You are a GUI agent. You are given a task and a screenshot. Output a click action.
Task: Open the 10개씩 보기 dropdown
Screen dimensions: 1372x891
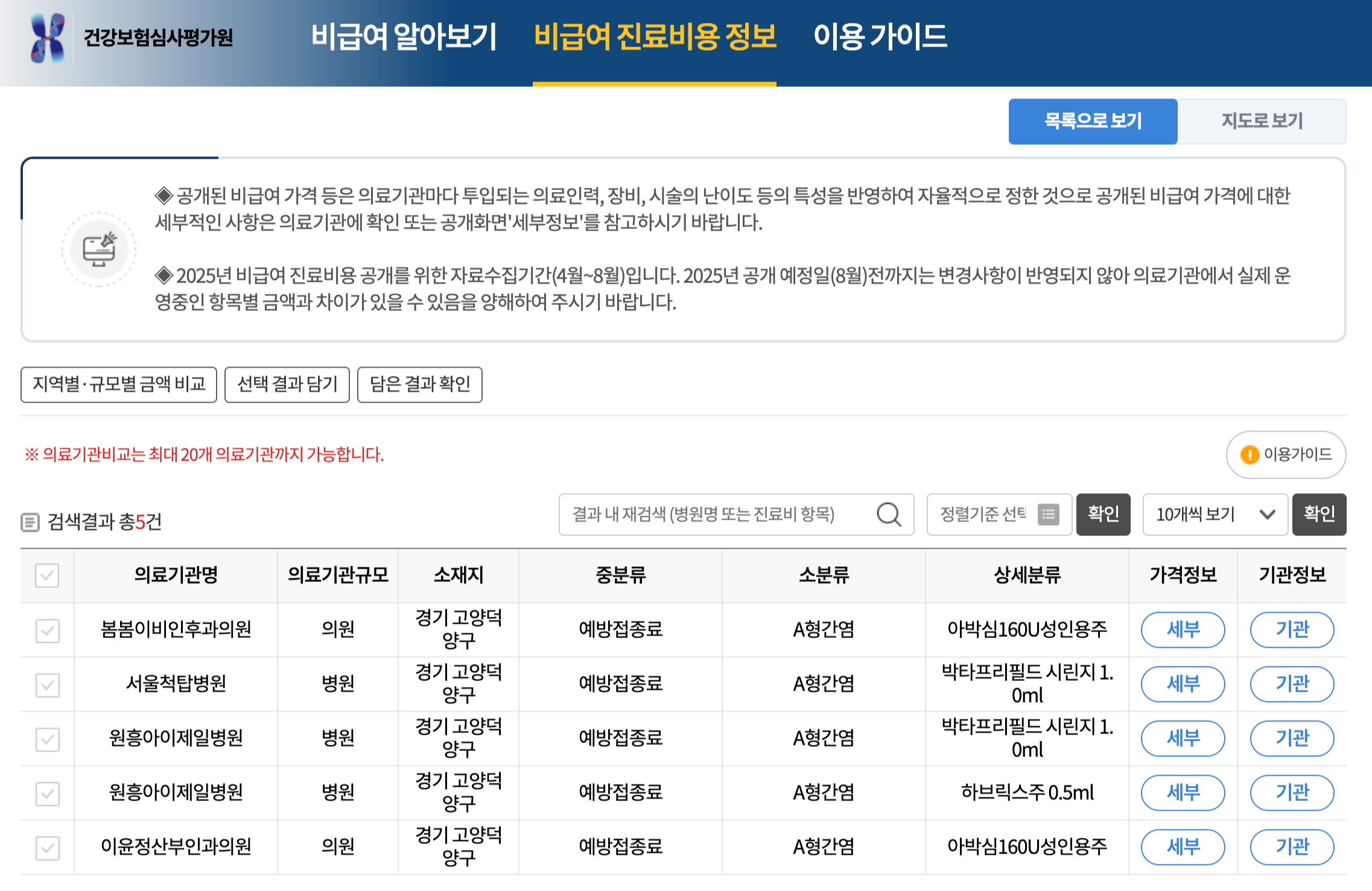(x=1215, y=515)
